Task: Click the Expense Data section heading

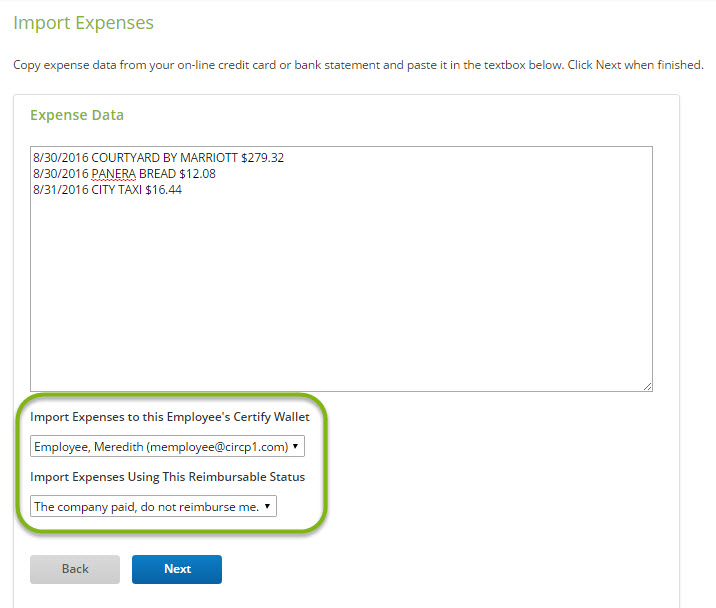Action: coord(77,115)
